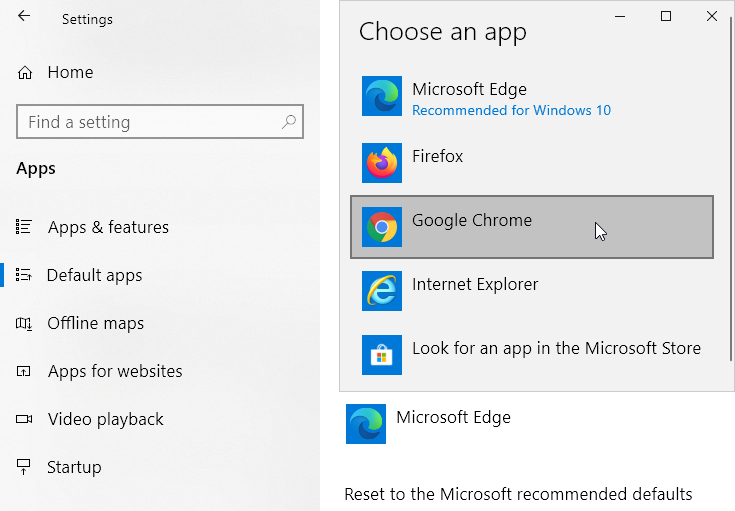This screenshot has width=735, height=511.
Task: Choose Internet Explorer from the list
Action: (x=532, y=291)
